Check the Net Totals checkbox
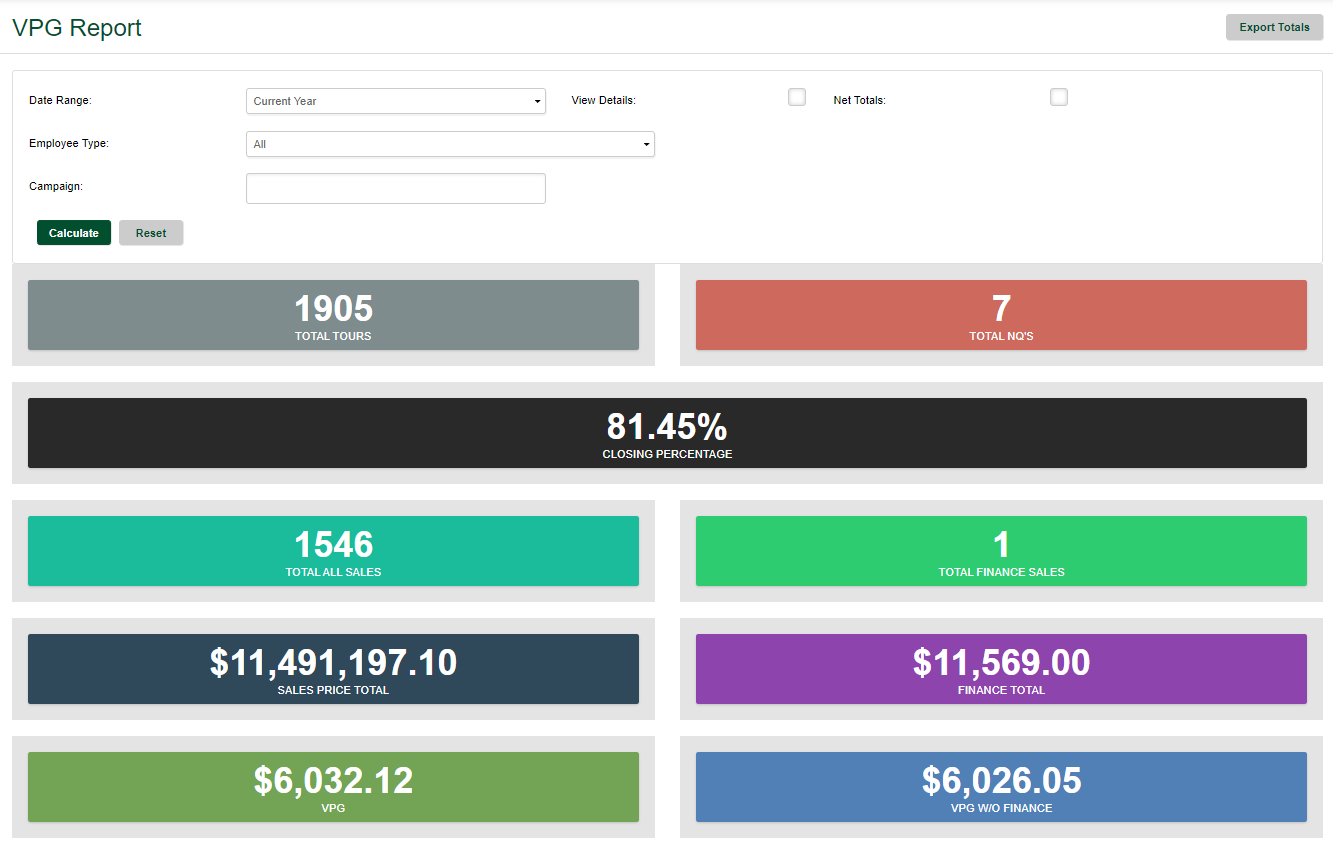The image size is (1333, 842). point(1059,97)
